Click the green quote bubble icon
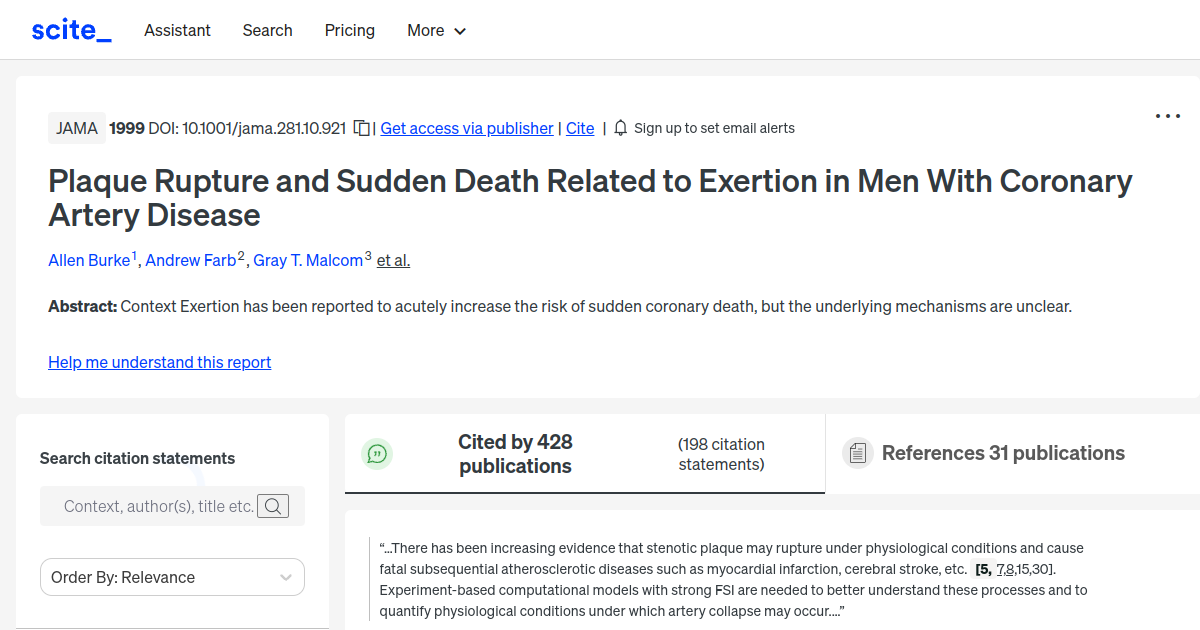1200x630 pixels. click(377, 454)
